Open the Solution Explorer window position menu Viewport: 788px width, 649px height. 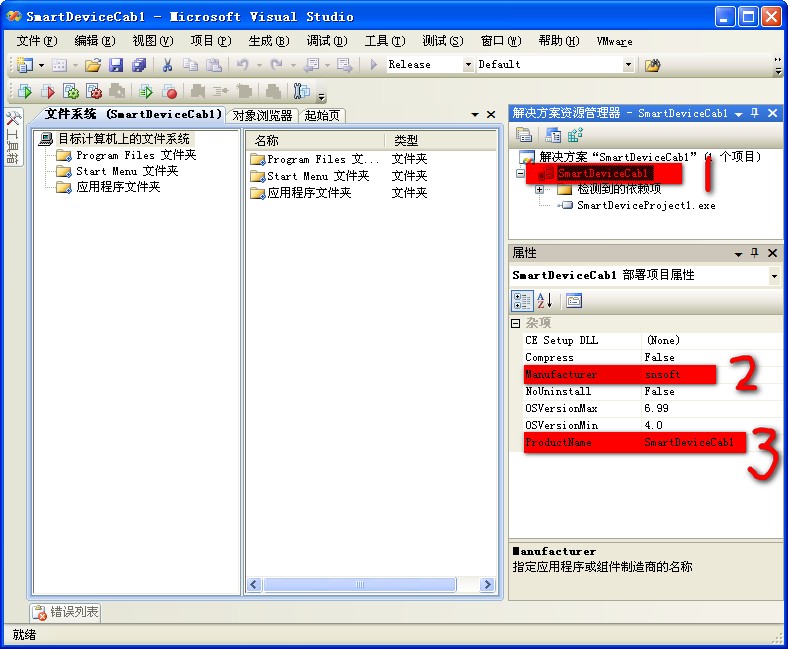click(x=738, y=114)
